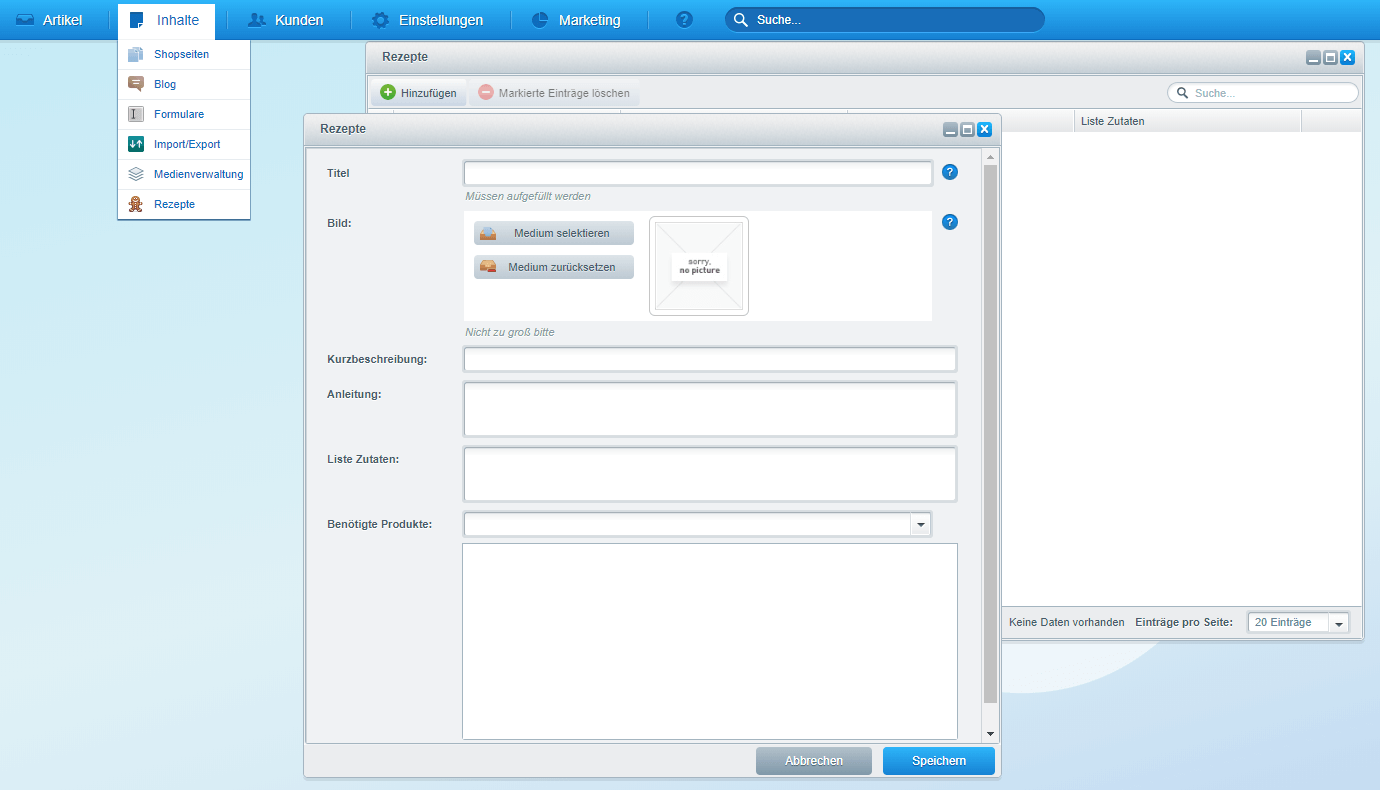Open the Marketing menu
Image resolution: width=1380 pixels, height=790 pixels.
point(576,20)
